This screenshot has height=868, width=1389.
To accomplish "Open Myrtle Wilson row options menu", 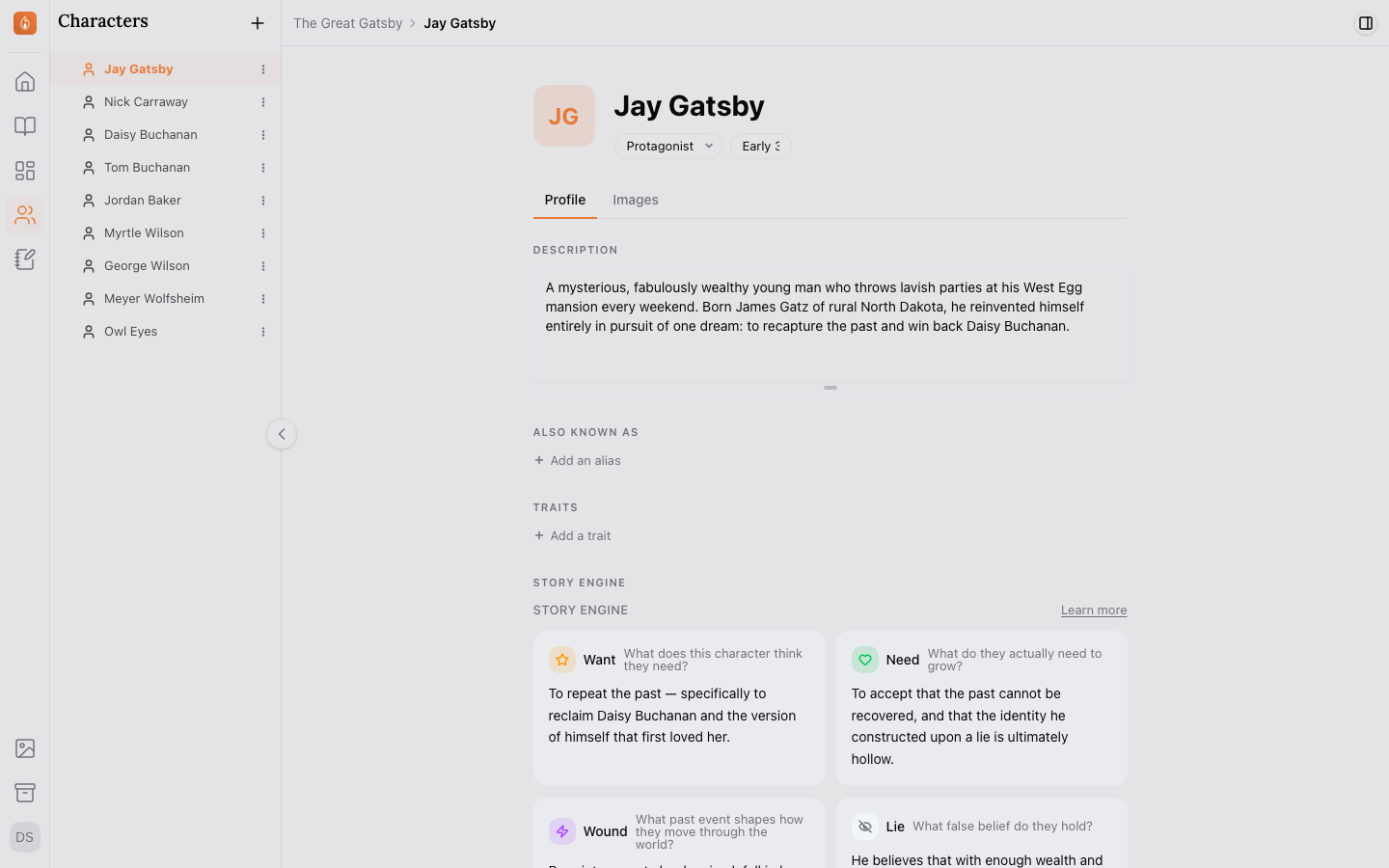I will (x=263, y=233).
